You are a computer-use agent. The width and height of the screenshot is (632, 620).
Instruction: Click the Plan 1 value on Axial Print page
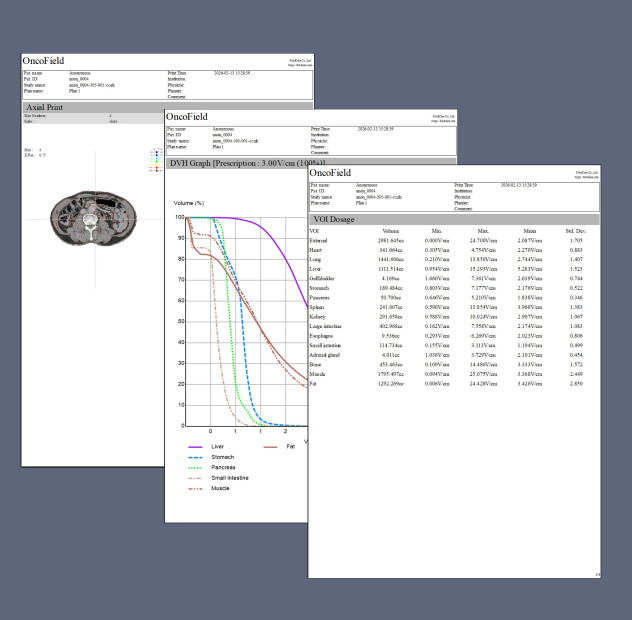tap(75, 91)
